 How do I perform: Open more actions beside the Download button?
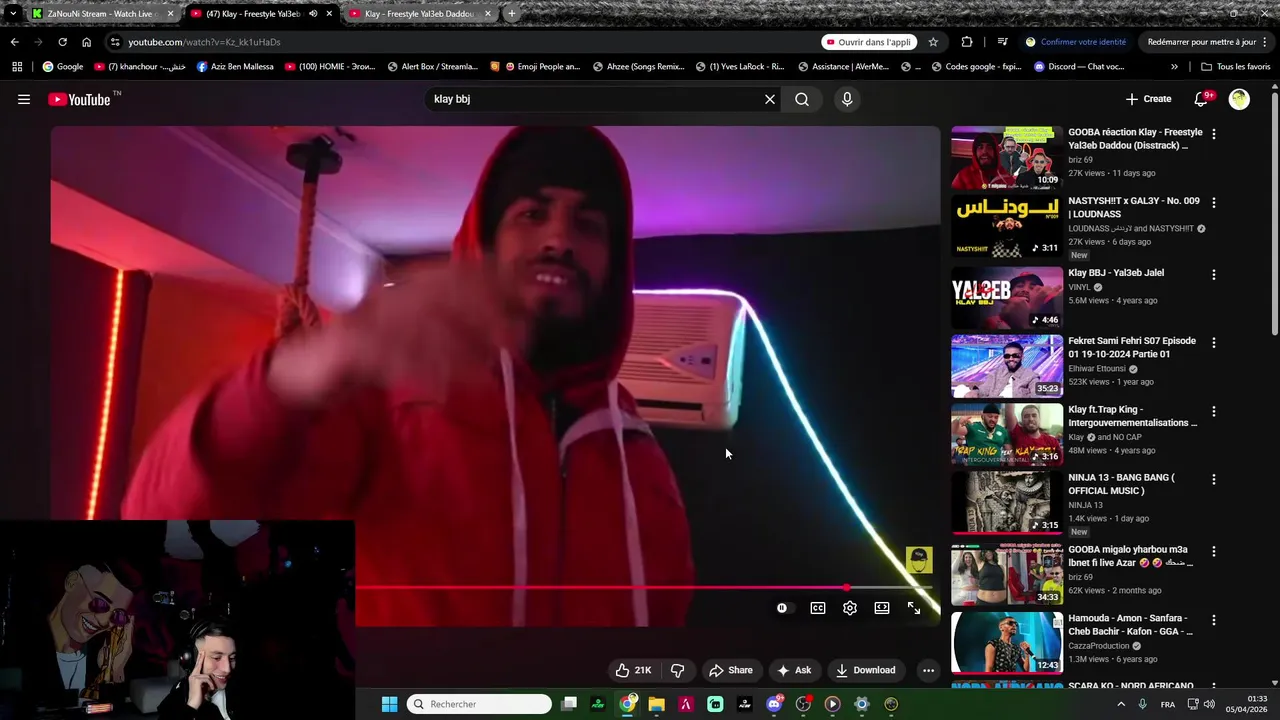[x=928, y=670]
